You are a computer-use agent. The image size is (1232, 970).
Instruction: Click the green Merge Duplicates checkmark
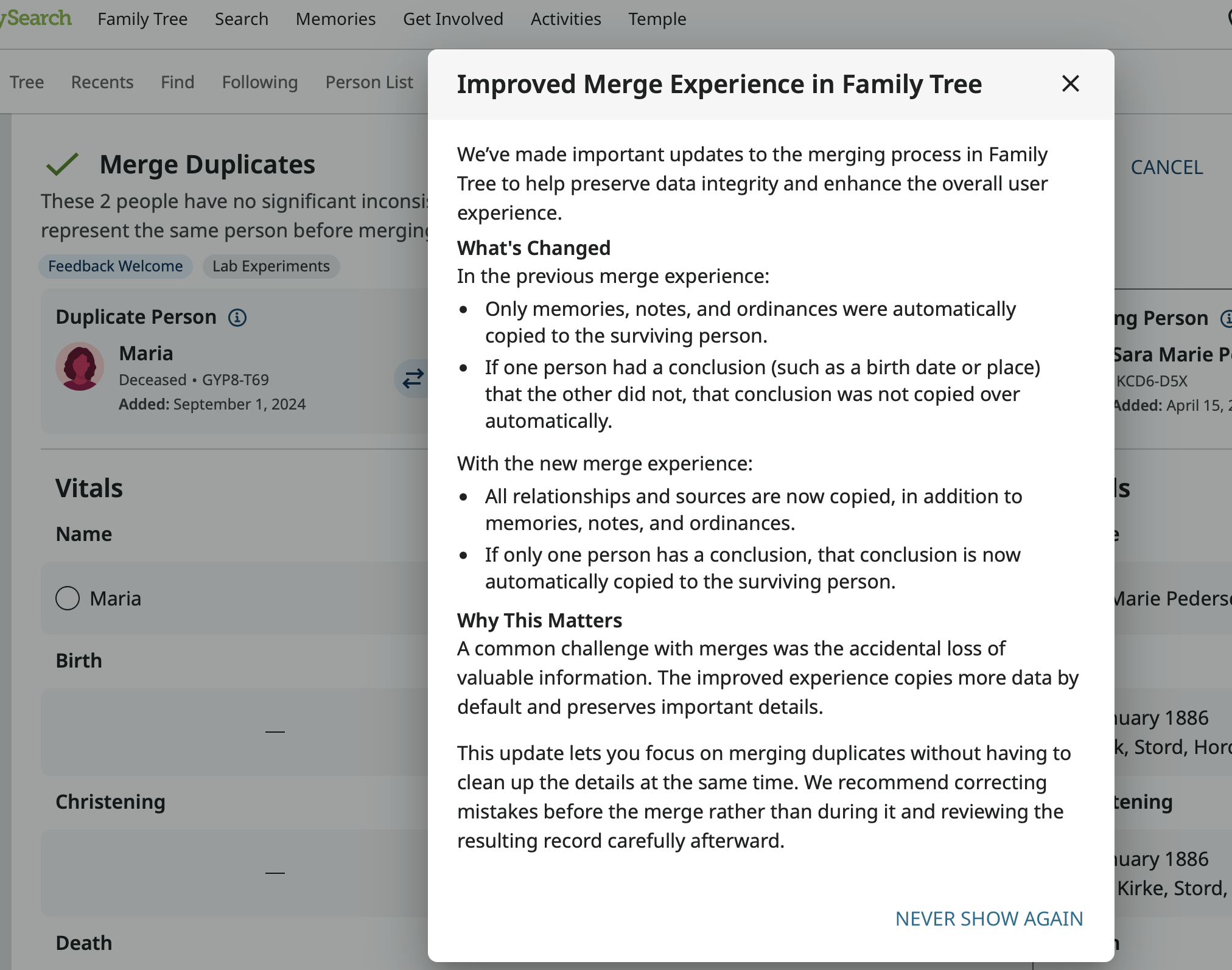point(62,164)
